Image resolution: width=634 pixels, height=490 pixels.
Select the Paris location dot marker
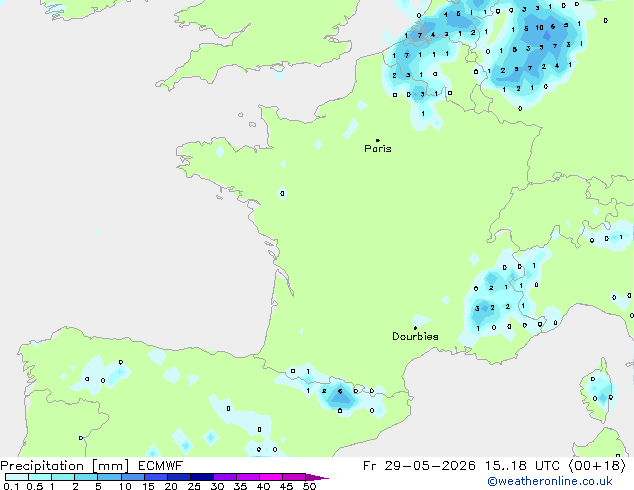[378, 140]
